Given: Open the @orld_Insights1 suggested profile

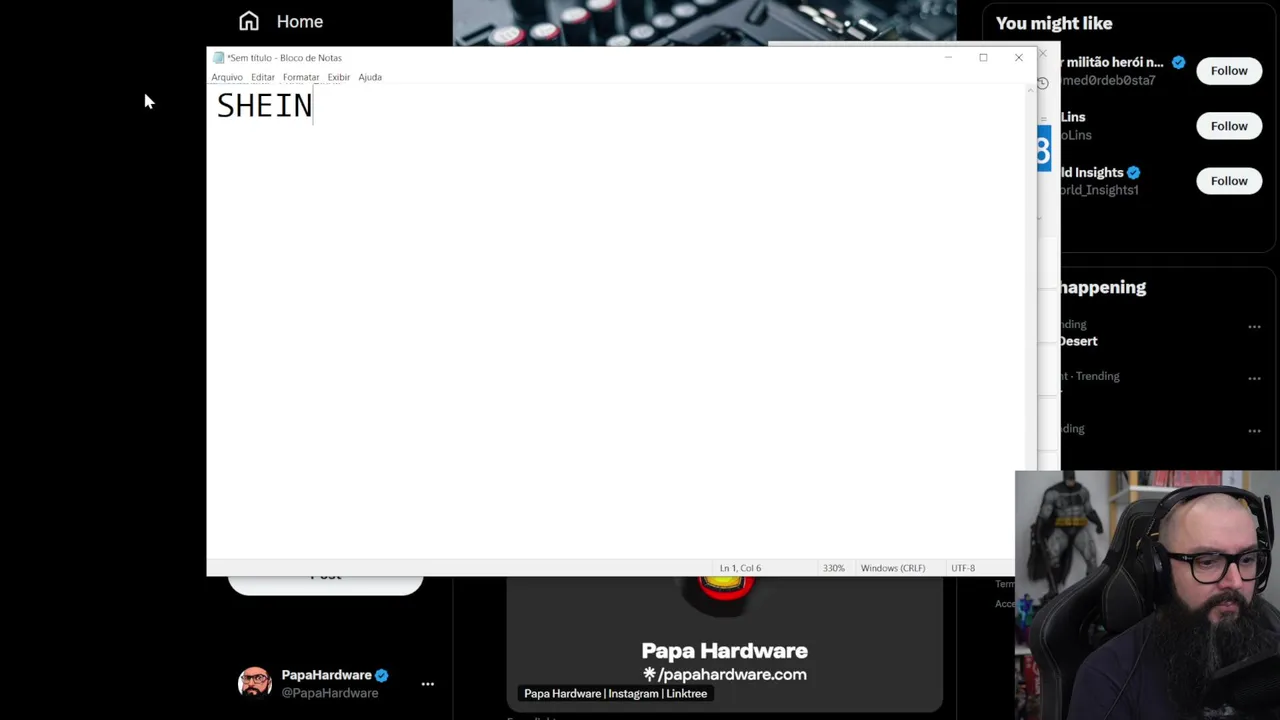Looking at the screenshot, I should point(1099,190).
